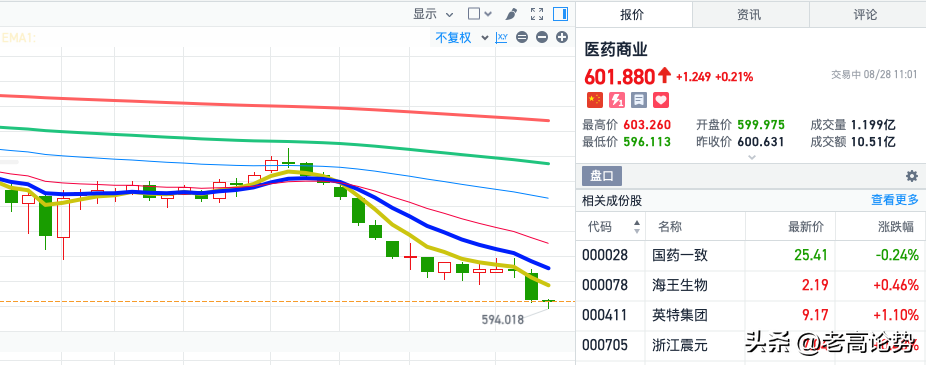
Task: Open the gear settings for 盘口
Action: 912,176
